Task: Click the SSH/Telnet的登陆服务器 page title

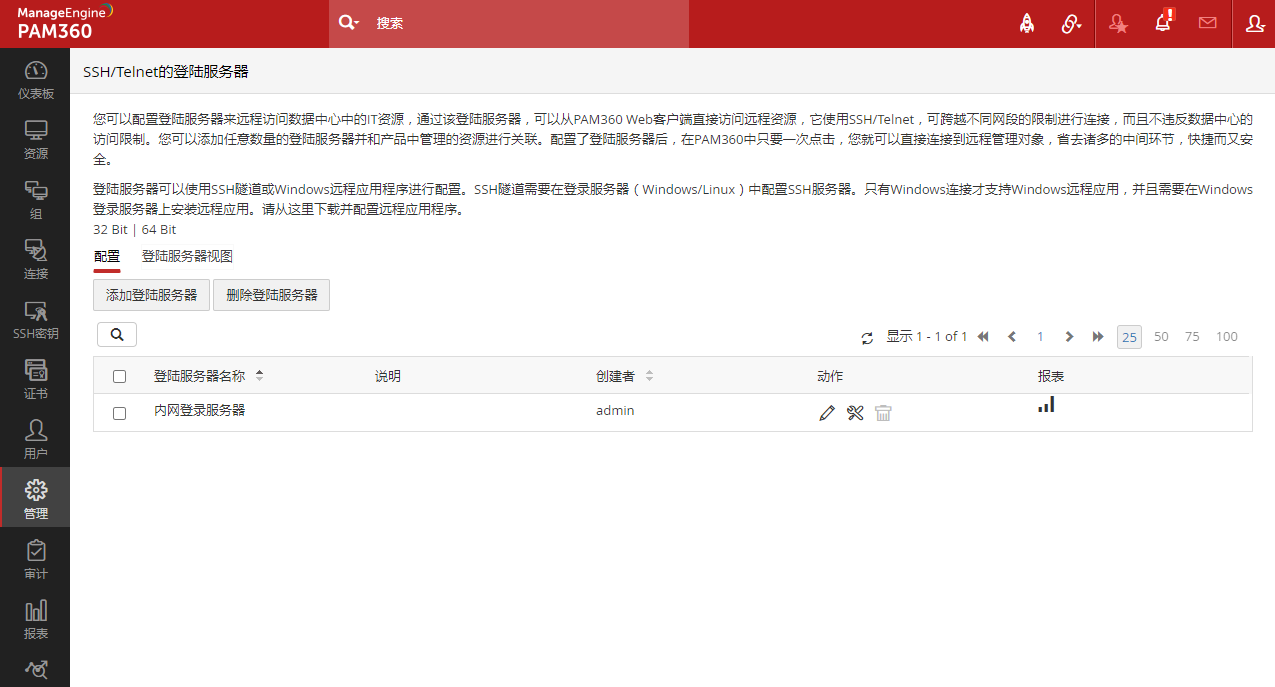Action: pyautogui.click(x=166, y=72)
